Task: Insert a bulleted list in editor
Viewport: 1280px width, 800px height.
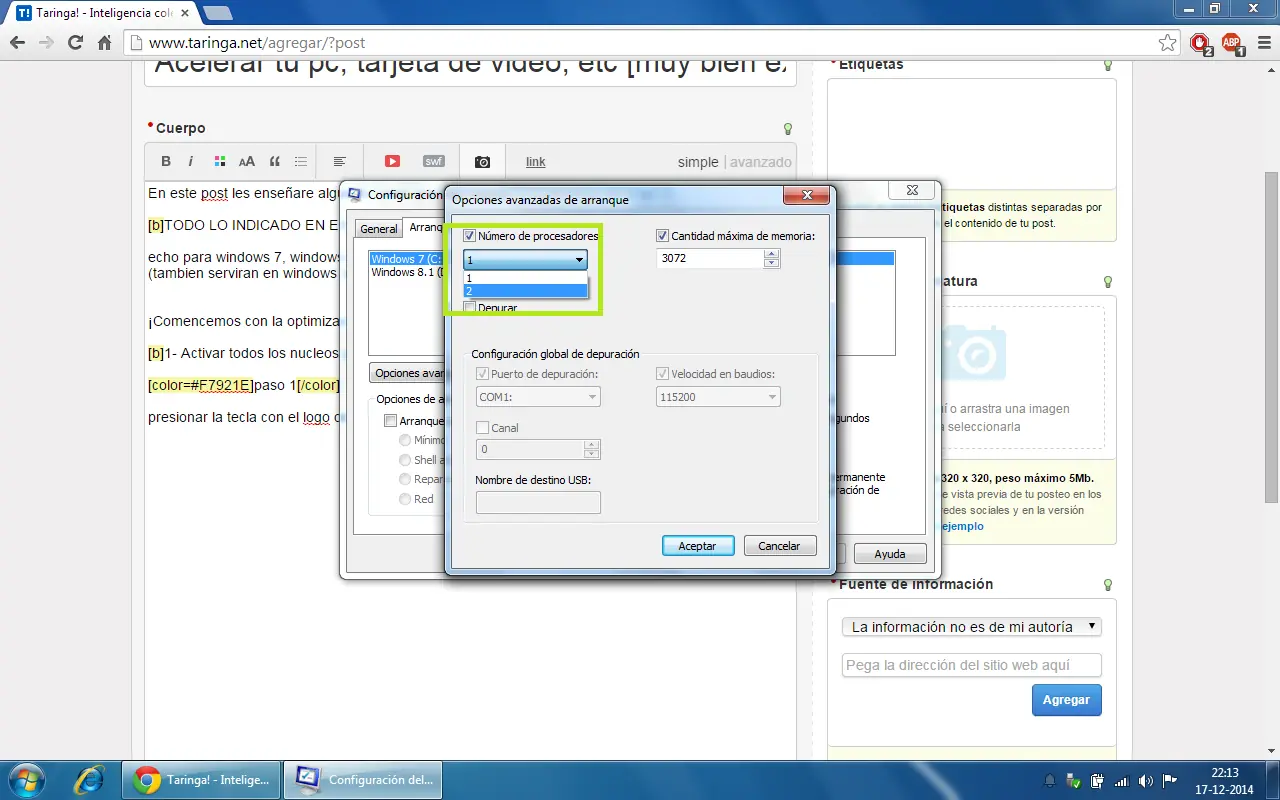Action: point(301,162)
